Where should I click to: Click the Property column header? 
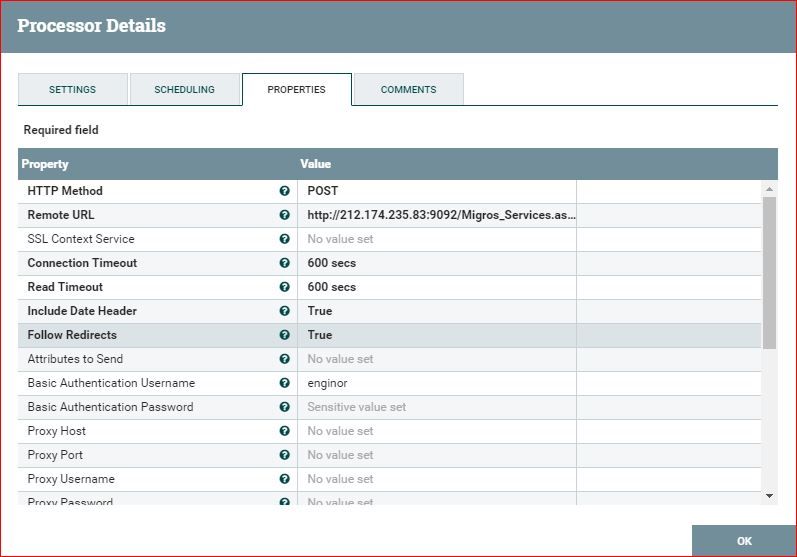pos(45,164)
